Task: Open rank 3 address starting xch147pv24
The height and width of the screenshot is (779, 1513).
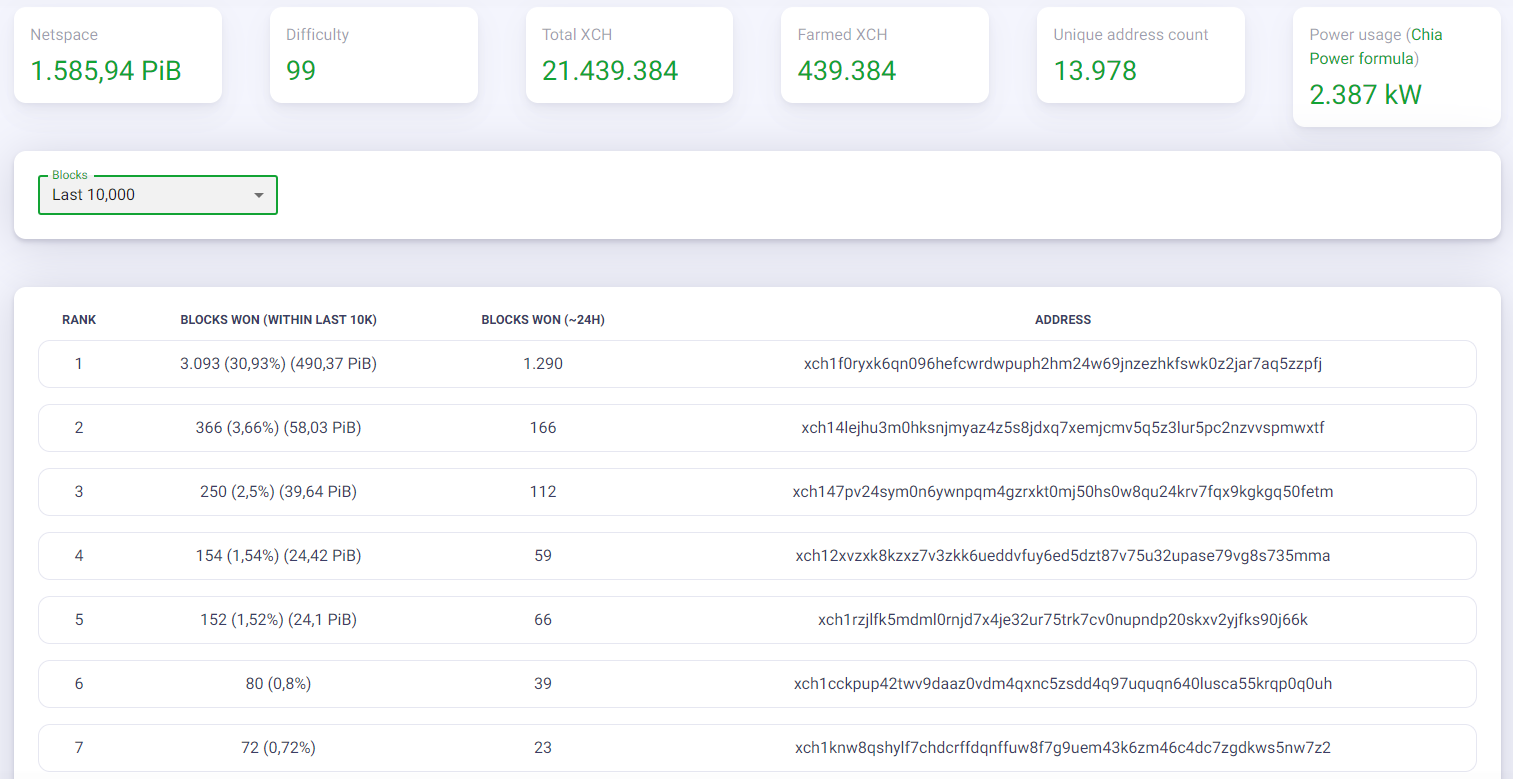Action: point(1063,492)
